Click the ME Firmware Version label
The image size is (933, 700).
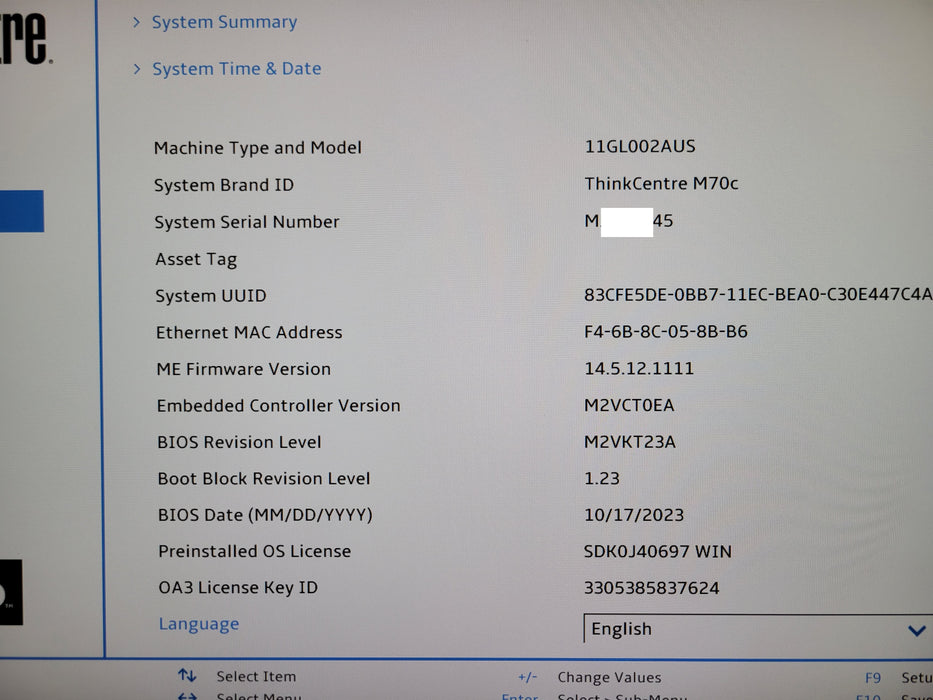(243, 369)
